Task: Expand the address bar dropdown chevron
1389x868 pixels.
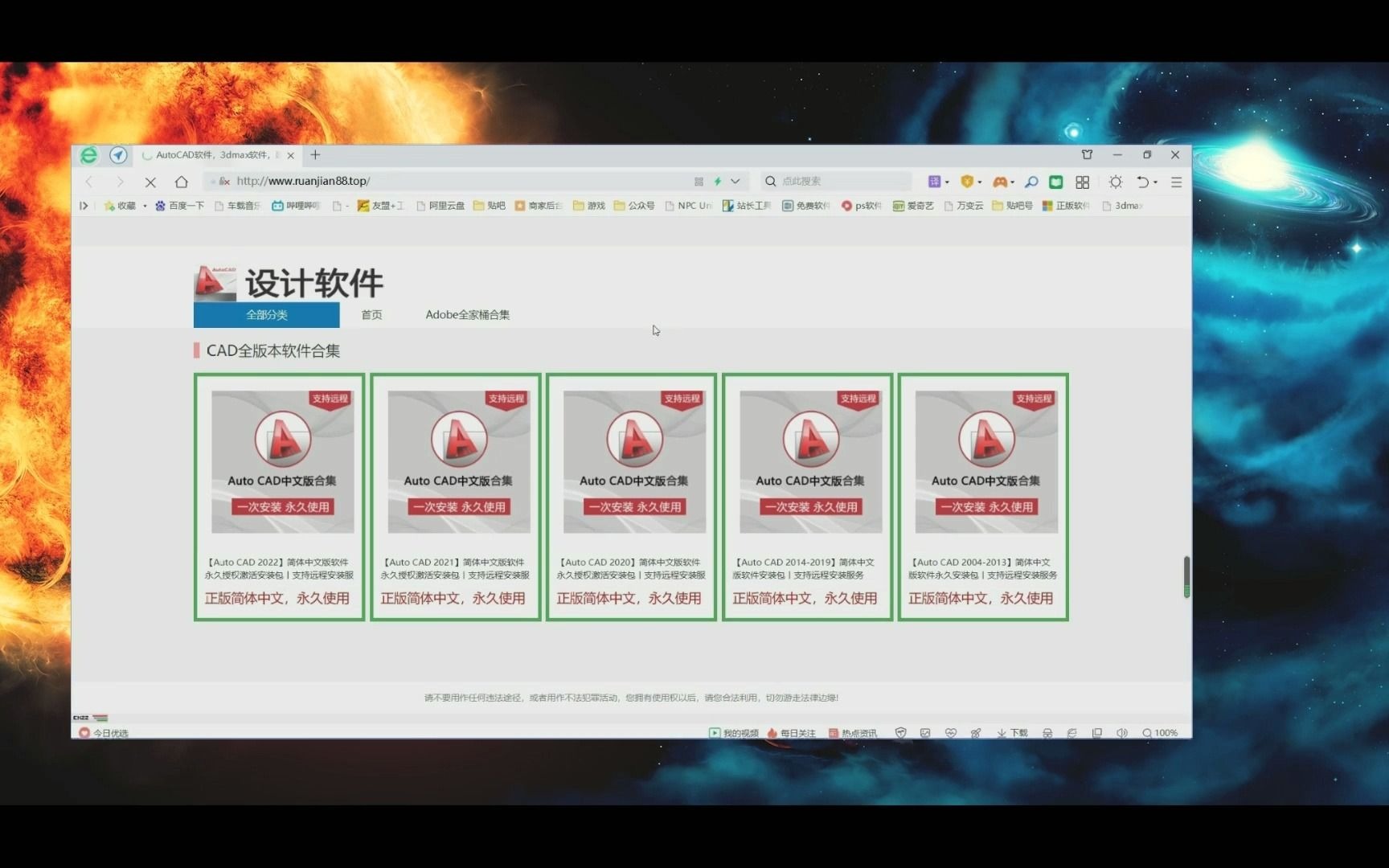Action: (x=735, y=182)
